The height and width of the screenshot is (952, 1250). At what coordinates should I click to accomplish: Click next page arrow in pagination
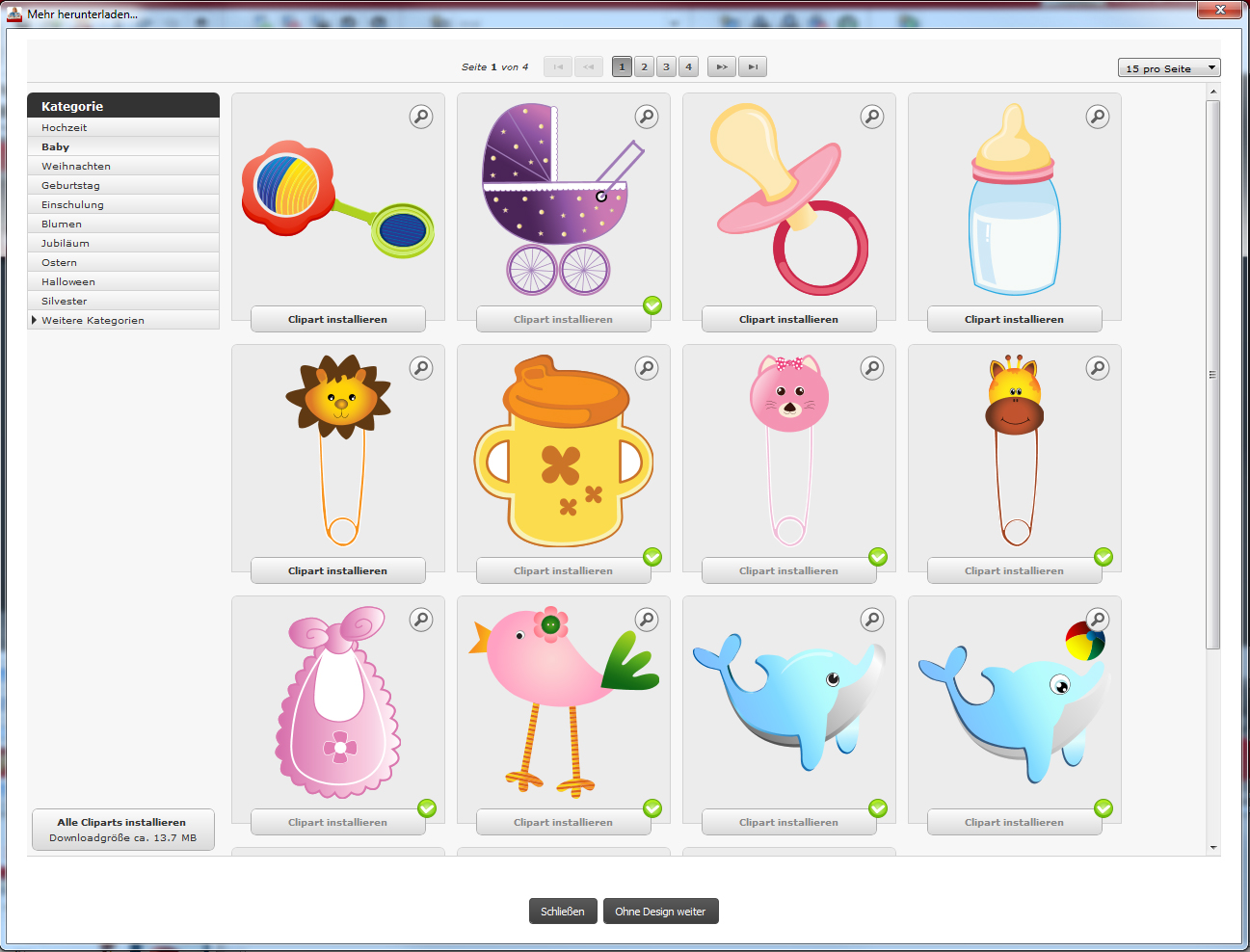tap(722, 66)
